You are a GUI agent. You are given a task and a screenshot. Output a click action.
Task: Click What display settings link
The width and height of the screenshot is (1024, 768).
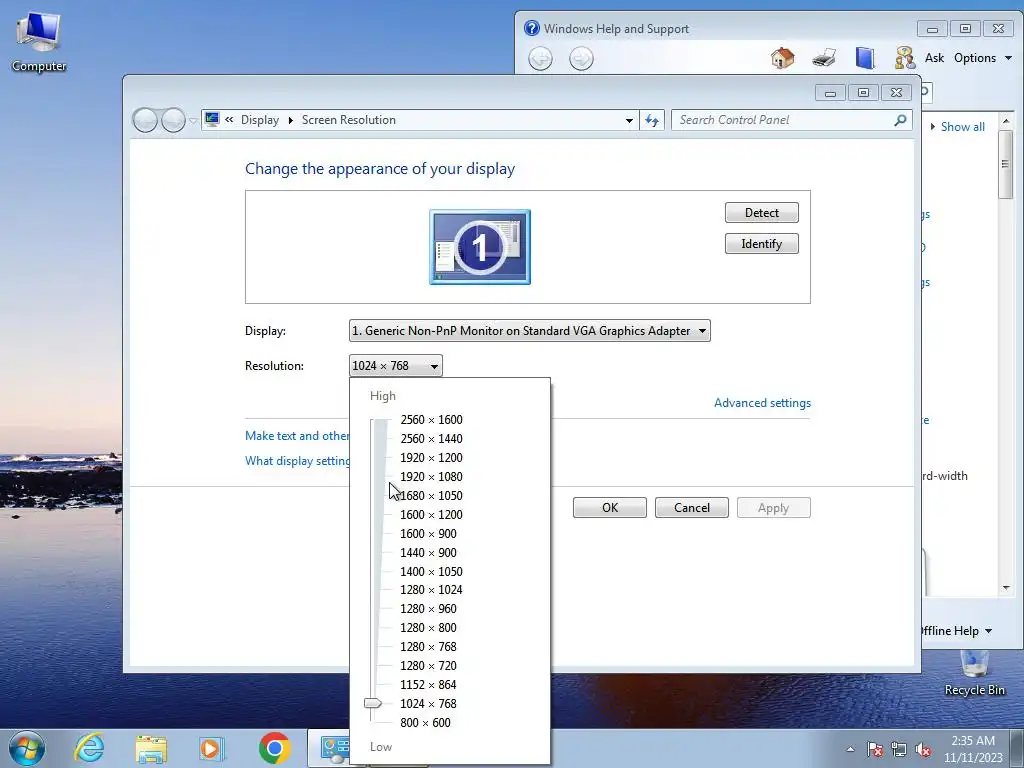click(x=297, y=460)
